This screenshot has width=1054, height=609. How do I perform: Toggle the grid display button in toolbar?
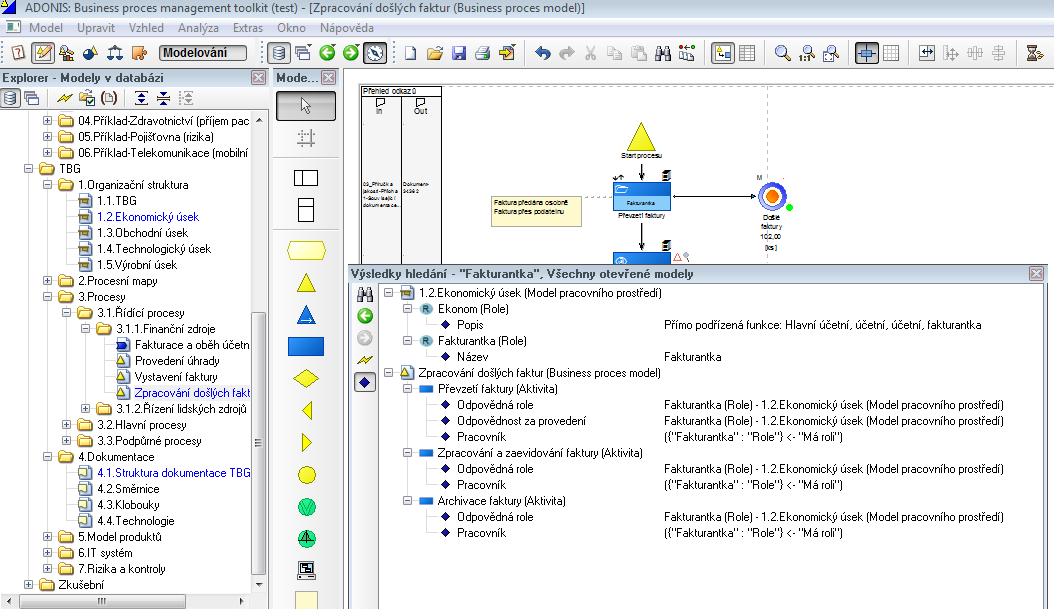click(x=891, y=53)
